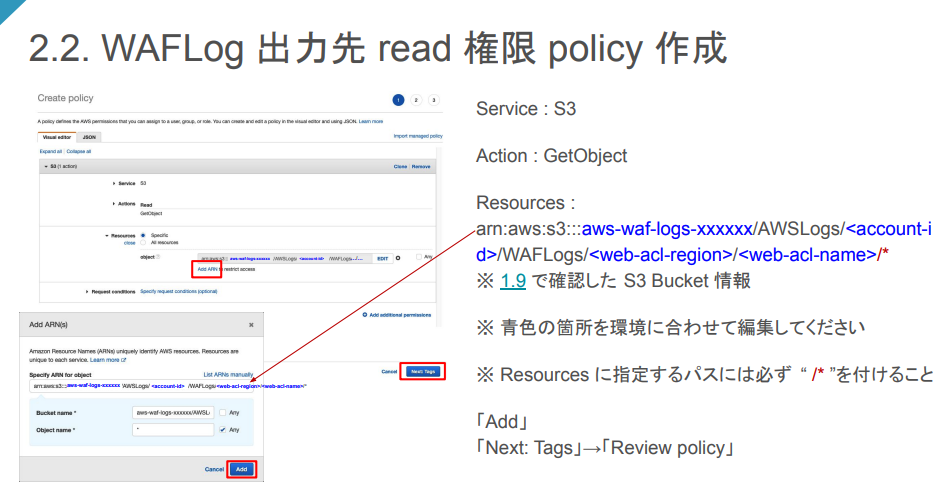Click the Object name input field
This screenshot has width=937, height=491.
[x=173, y=429]
